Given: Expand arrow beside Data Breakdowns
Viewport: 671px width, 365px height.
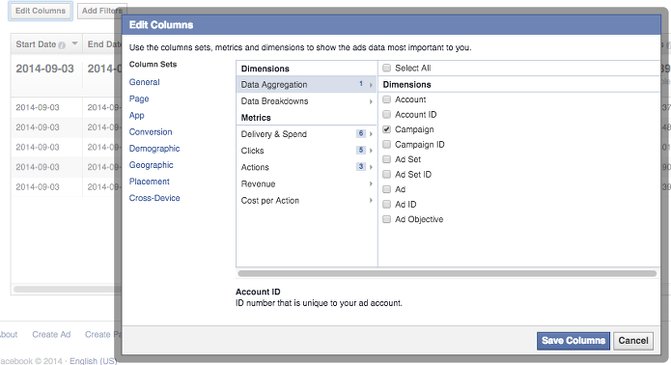Looking at the screenshot, I should 371,101.
